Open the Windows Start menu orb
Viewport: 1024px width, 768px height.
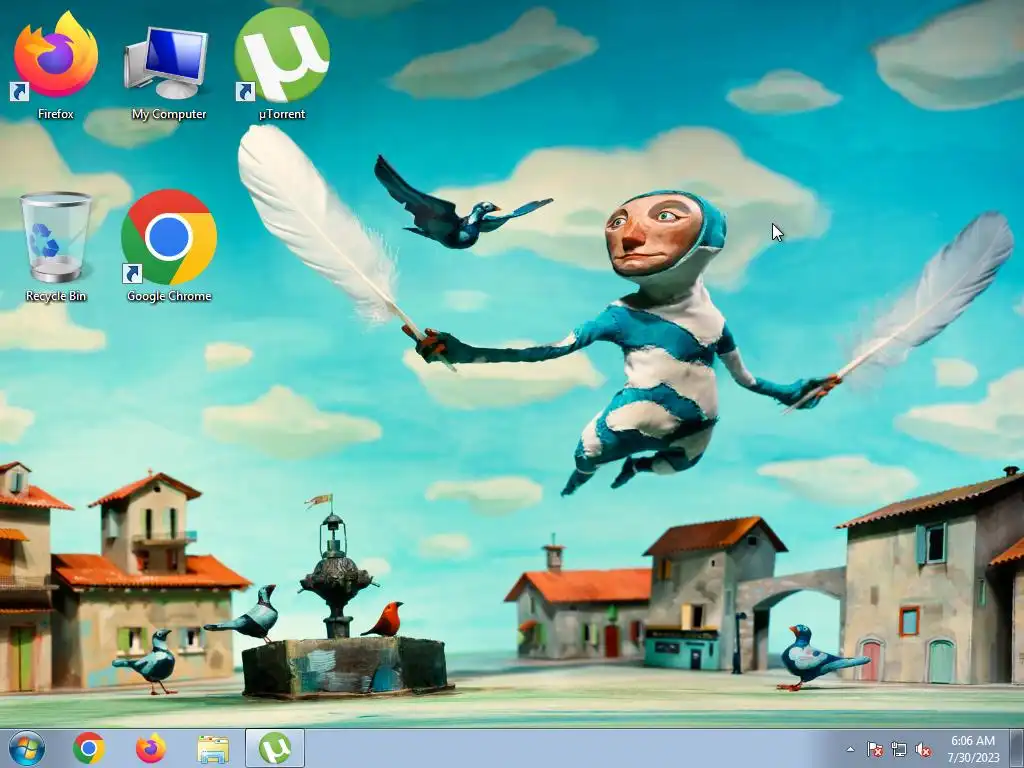point(27,748)
